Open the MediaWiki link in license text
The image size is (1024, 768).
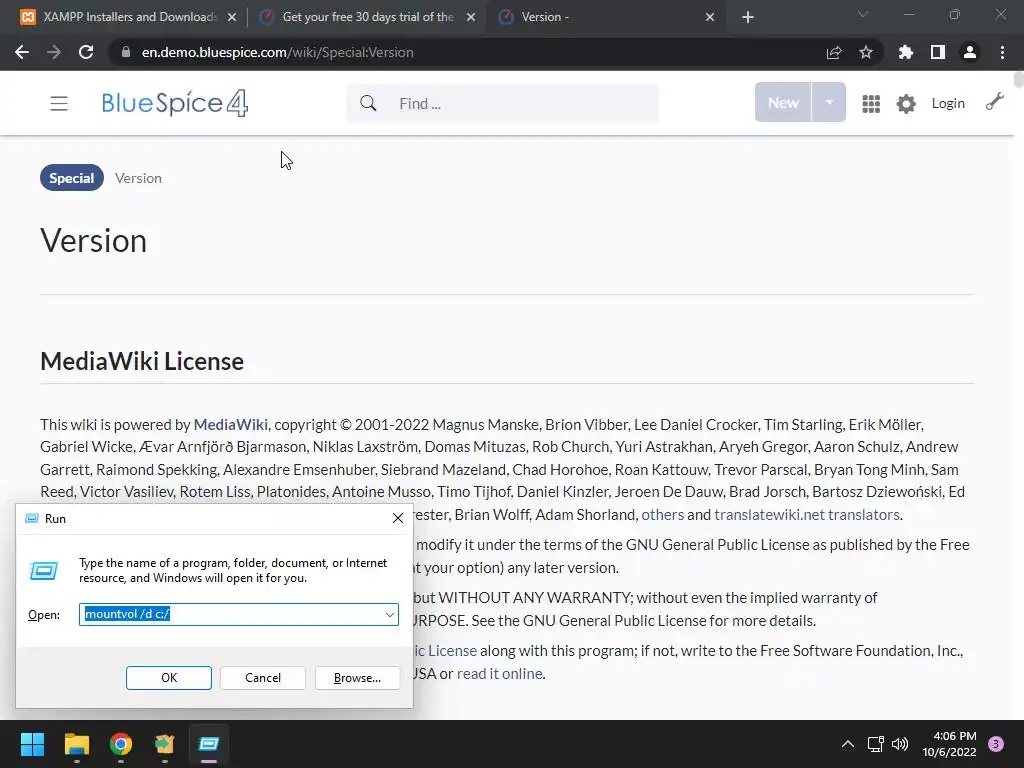[x=231, y=424]
